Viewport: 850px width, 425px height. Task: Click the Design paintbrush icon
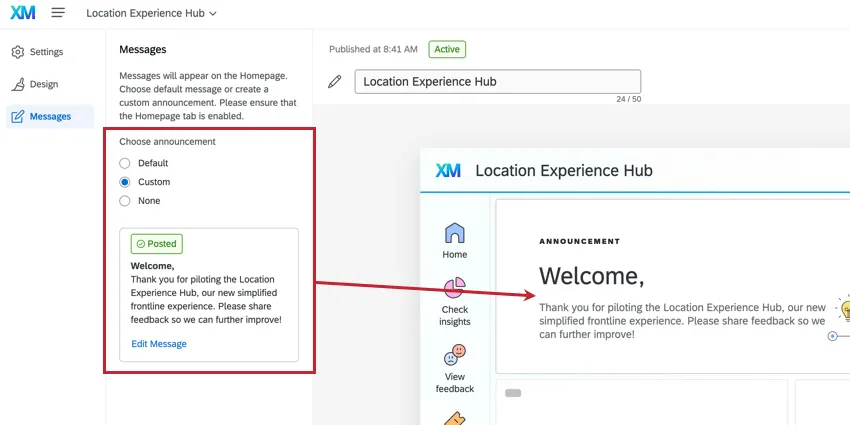18,84
